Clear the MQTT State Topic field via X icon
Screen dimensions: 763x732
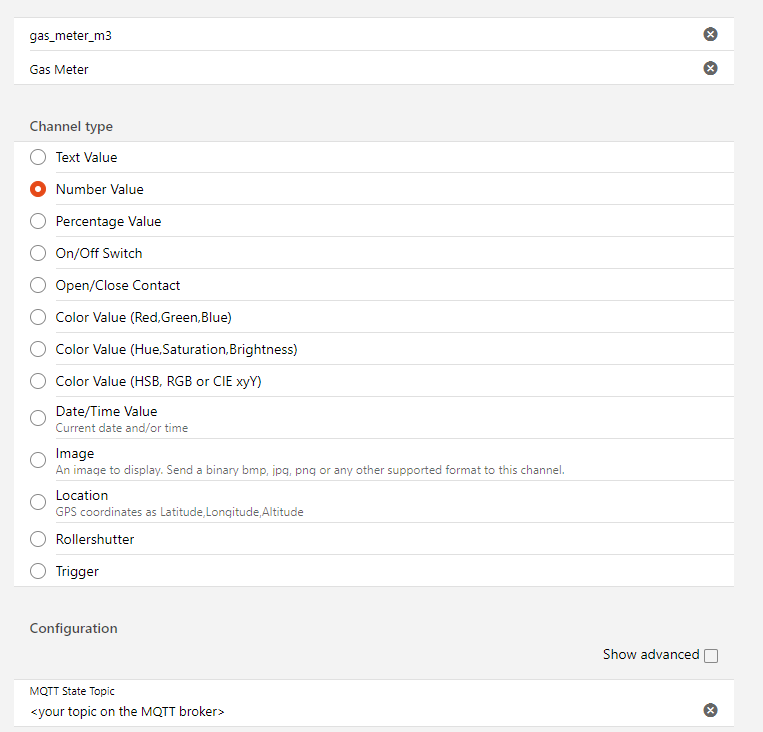tap(710, 710)
